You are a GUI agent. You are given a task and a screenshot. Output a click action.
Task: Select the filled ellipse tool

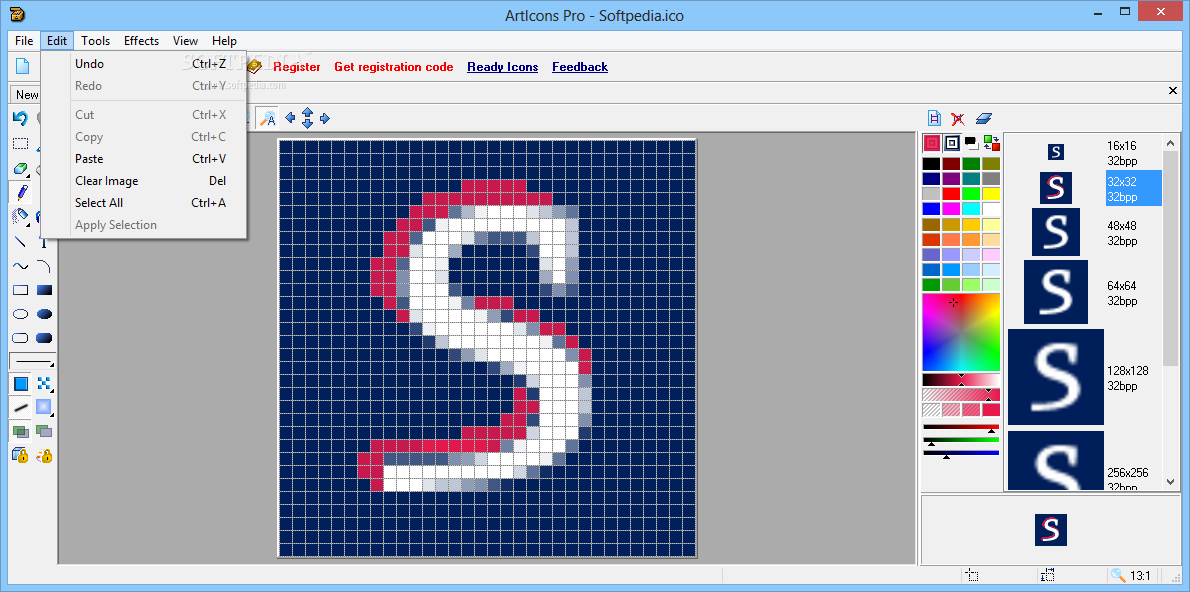click(x=45, y=314)
